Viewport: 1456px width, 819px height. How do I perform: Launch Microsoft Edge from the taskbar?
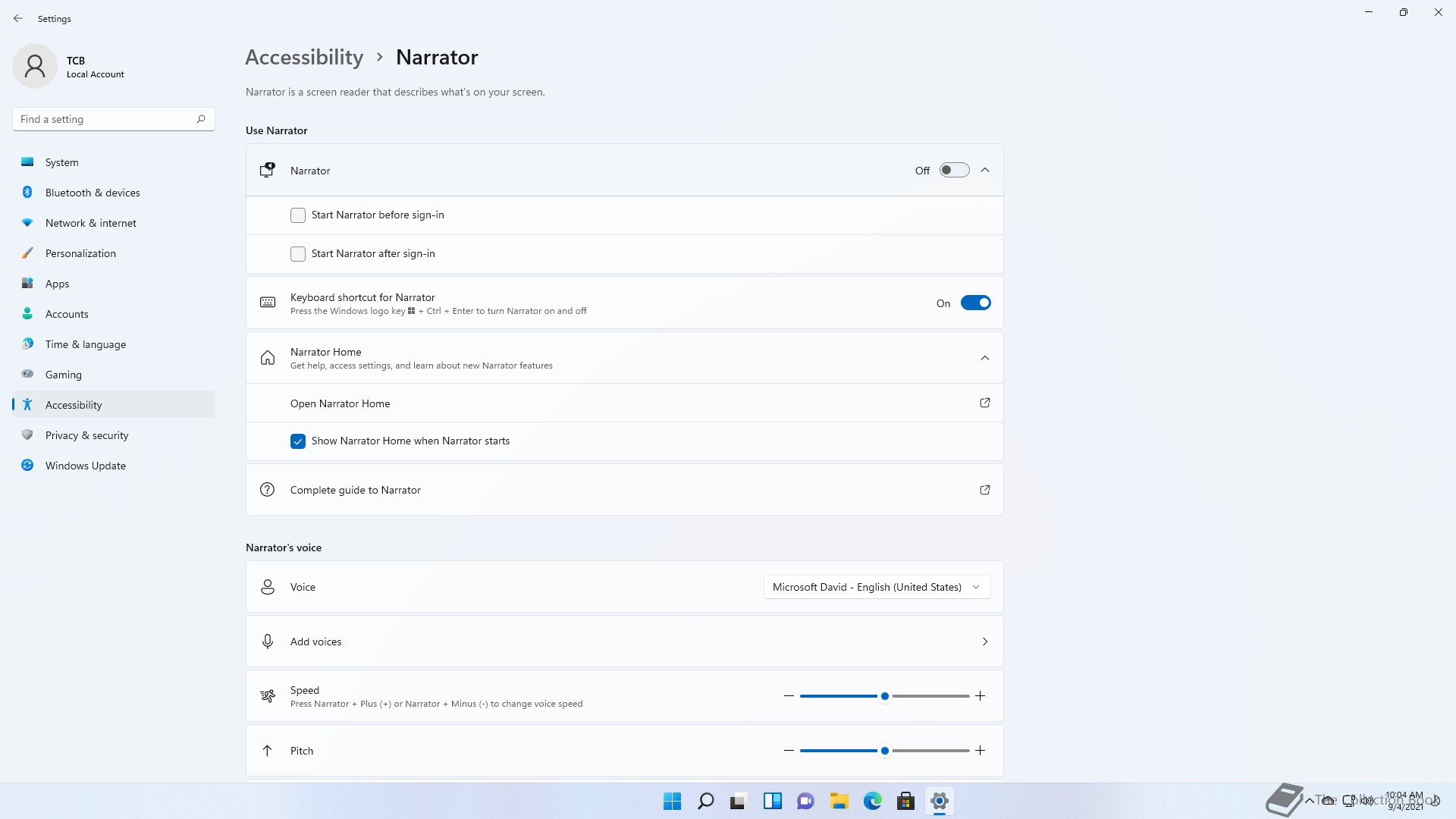[x=872, y=801]
